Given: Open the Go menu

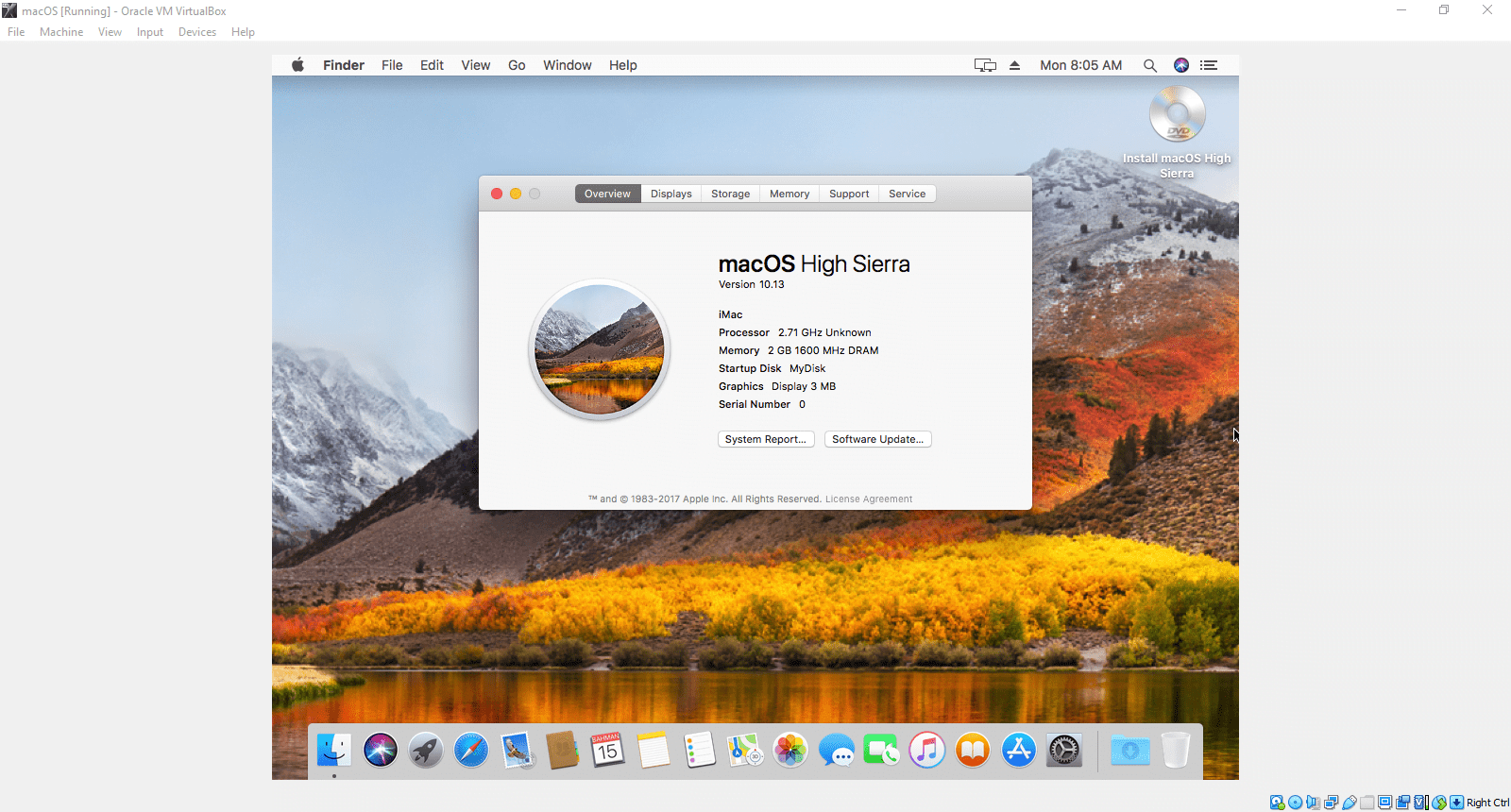Looking at the screenshot, I should coord(517,65).
